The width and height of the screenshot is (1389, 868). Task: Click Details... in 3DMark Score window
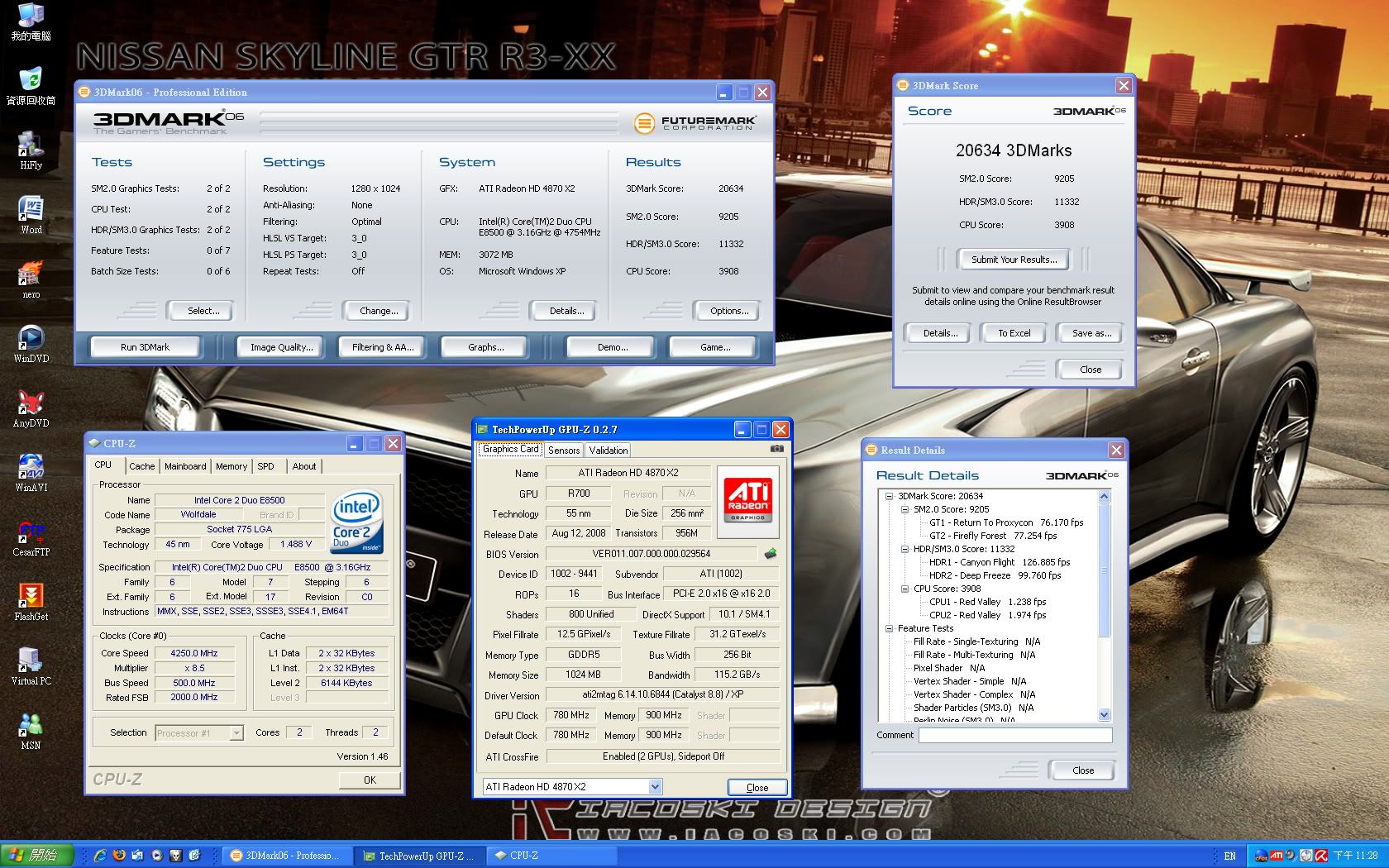[940, 333]
